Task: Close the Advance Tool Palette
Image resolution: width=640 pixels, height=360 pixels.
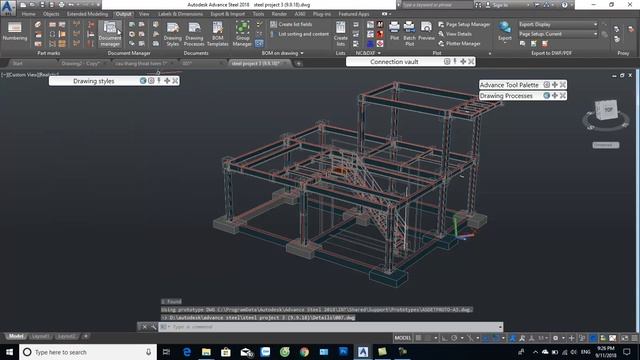Action: [x=563, y=84]
